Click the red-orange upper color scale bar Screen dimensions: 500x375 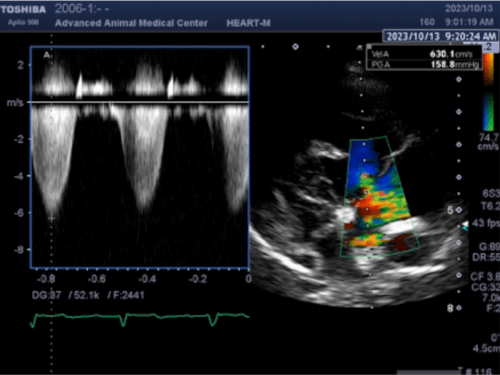tap(489, 68)
